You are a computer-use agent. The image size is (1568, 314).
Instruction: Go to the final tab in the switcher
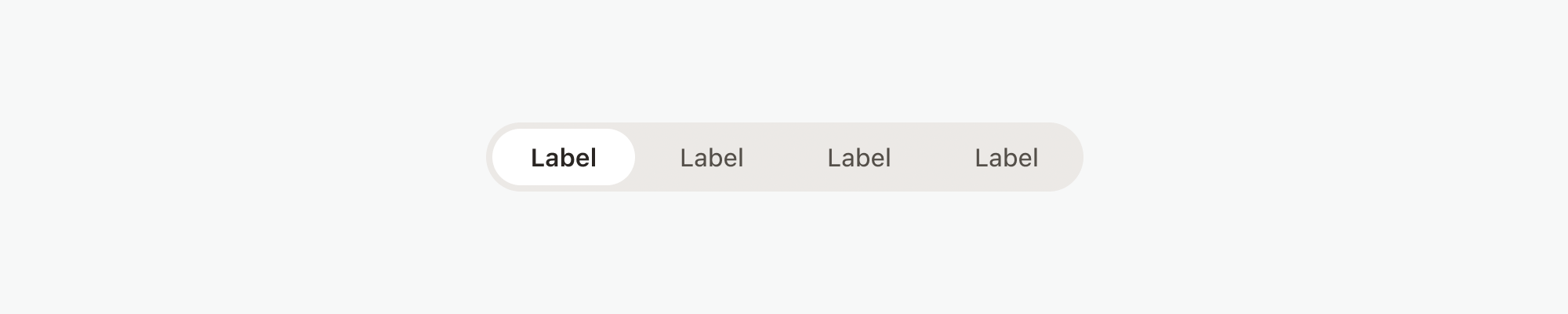1006,157
